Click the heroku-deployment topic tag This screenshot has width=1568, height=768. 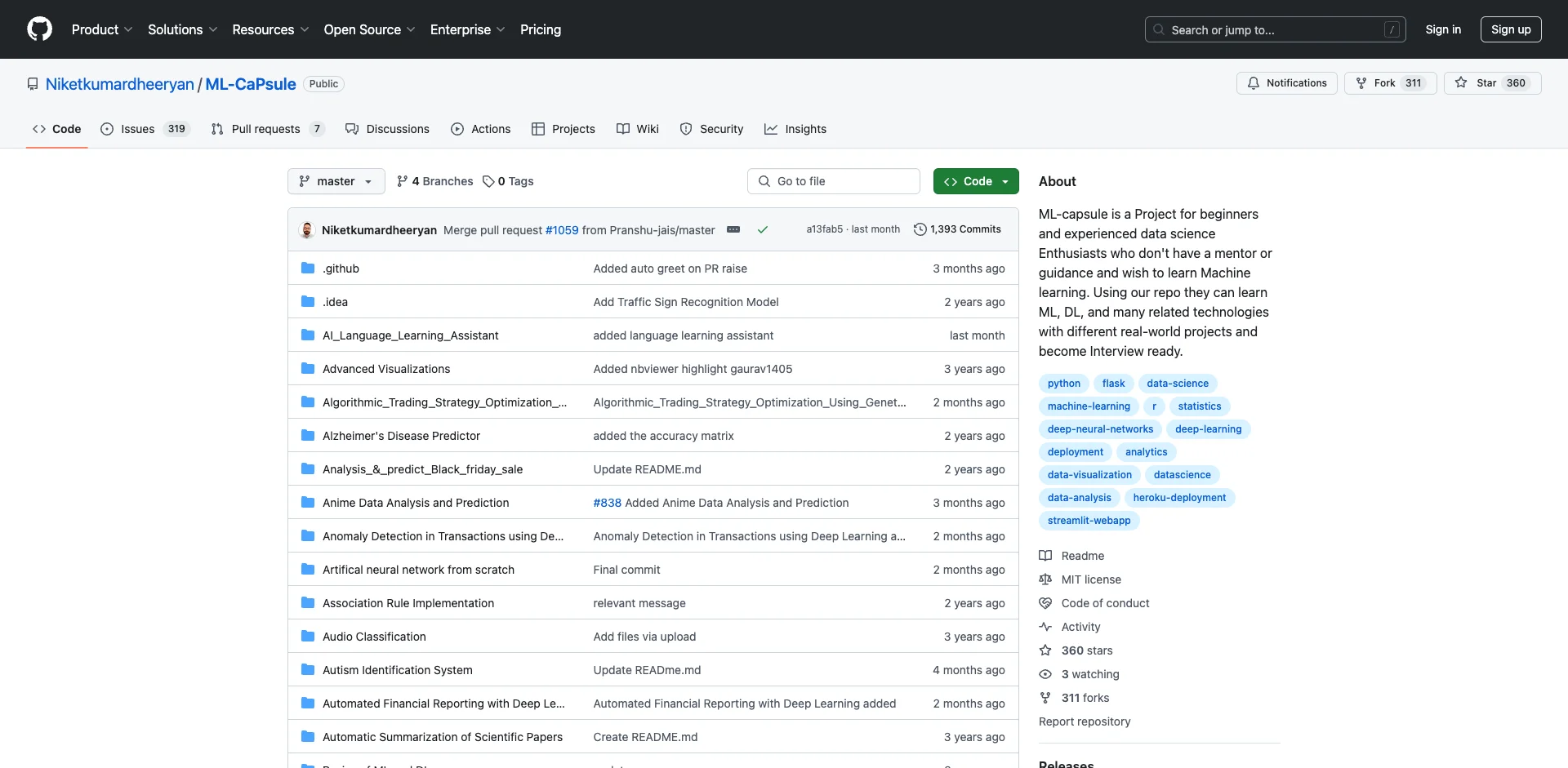coord(1179,498)
